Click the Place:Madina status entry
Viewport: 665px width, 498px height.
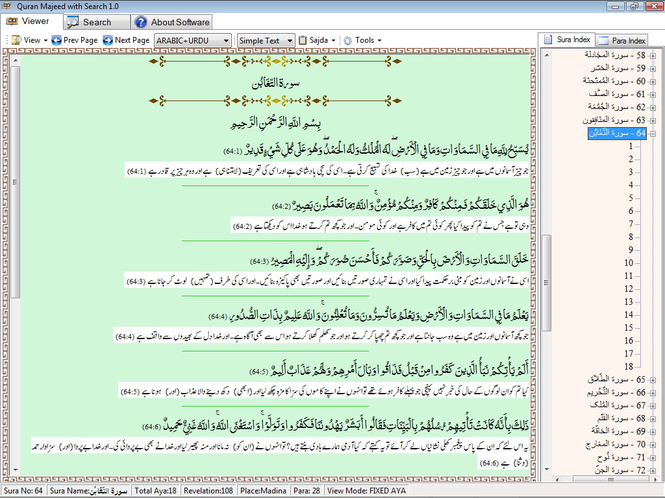[x=263, y=491]
